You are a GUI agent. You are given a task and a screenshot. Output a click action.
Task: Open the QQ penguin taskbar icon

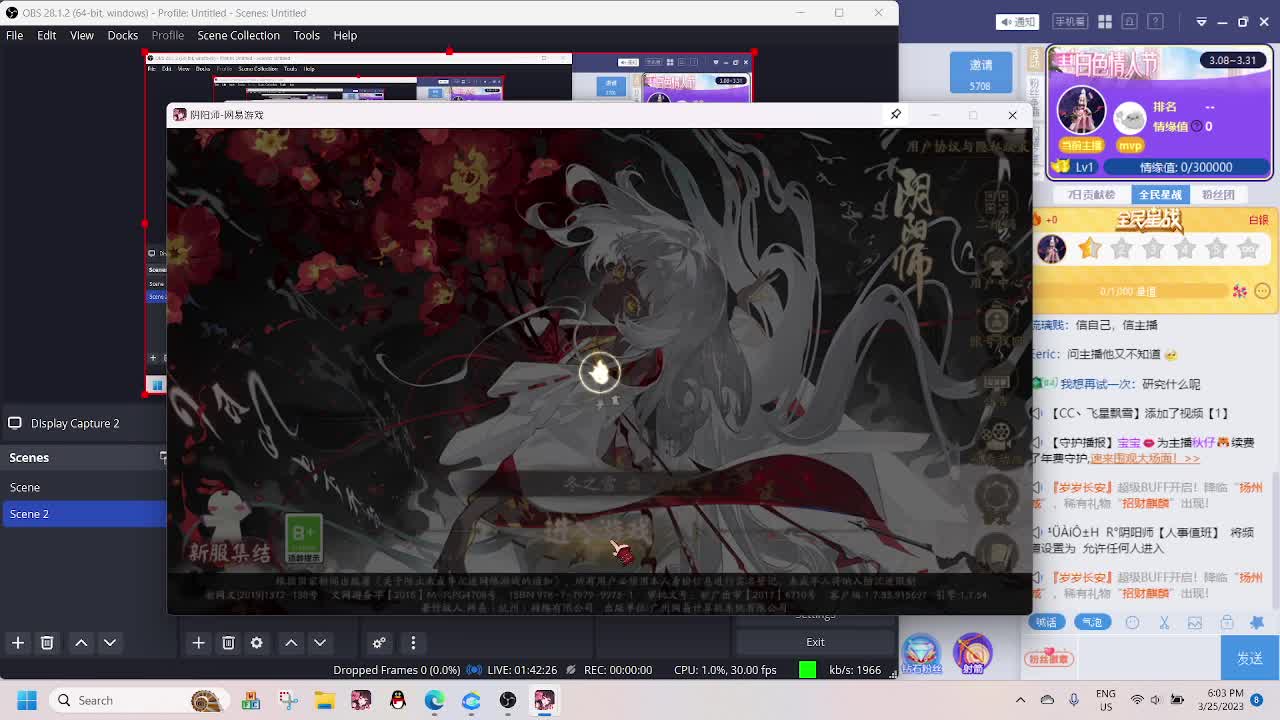tap(398, 700)
